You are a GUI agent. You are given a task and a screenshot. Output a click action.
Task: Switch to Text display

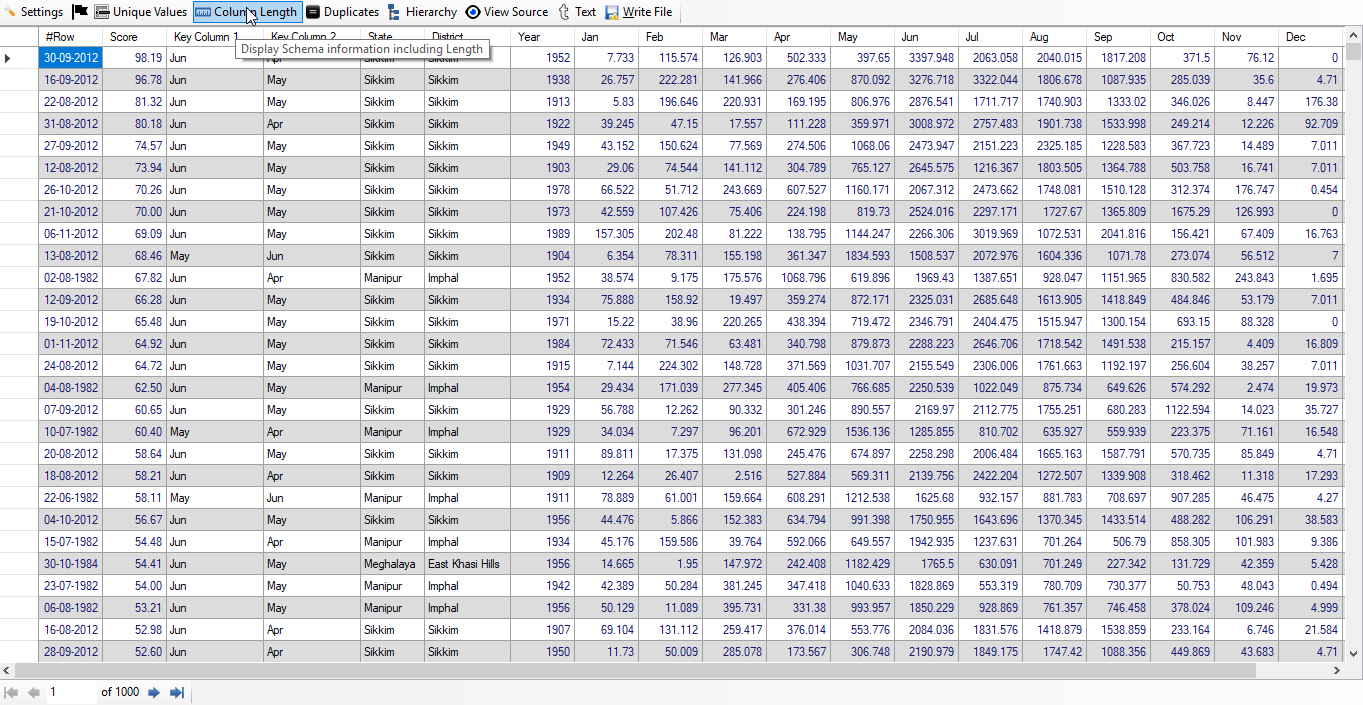point(577,12)
